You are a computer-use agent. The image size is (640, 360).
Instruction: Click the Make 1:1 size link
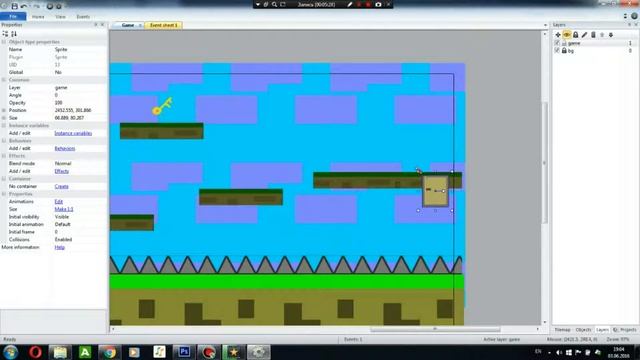[x=64, y=209]
